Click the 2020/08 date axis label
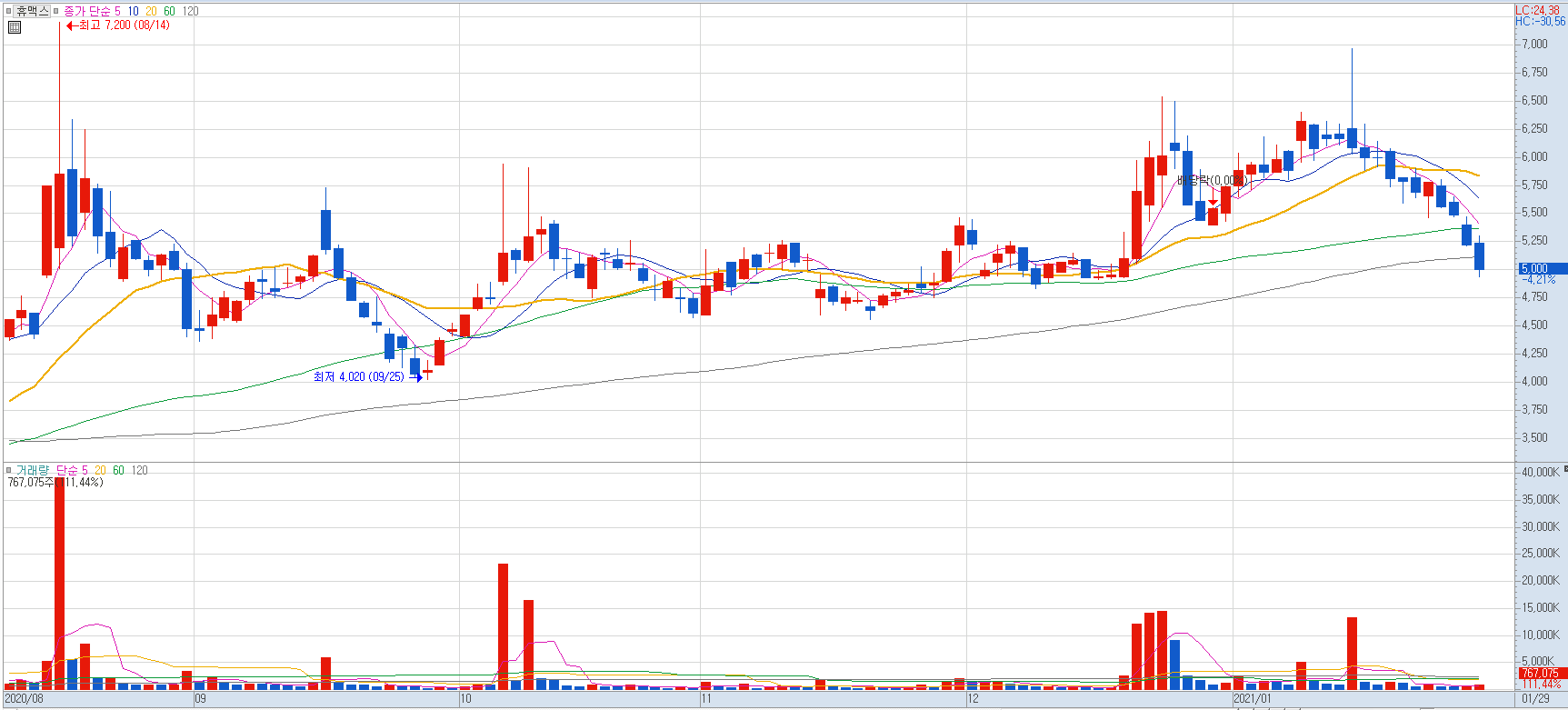Viewport: 1568px width, 710px height. [24, 699]
